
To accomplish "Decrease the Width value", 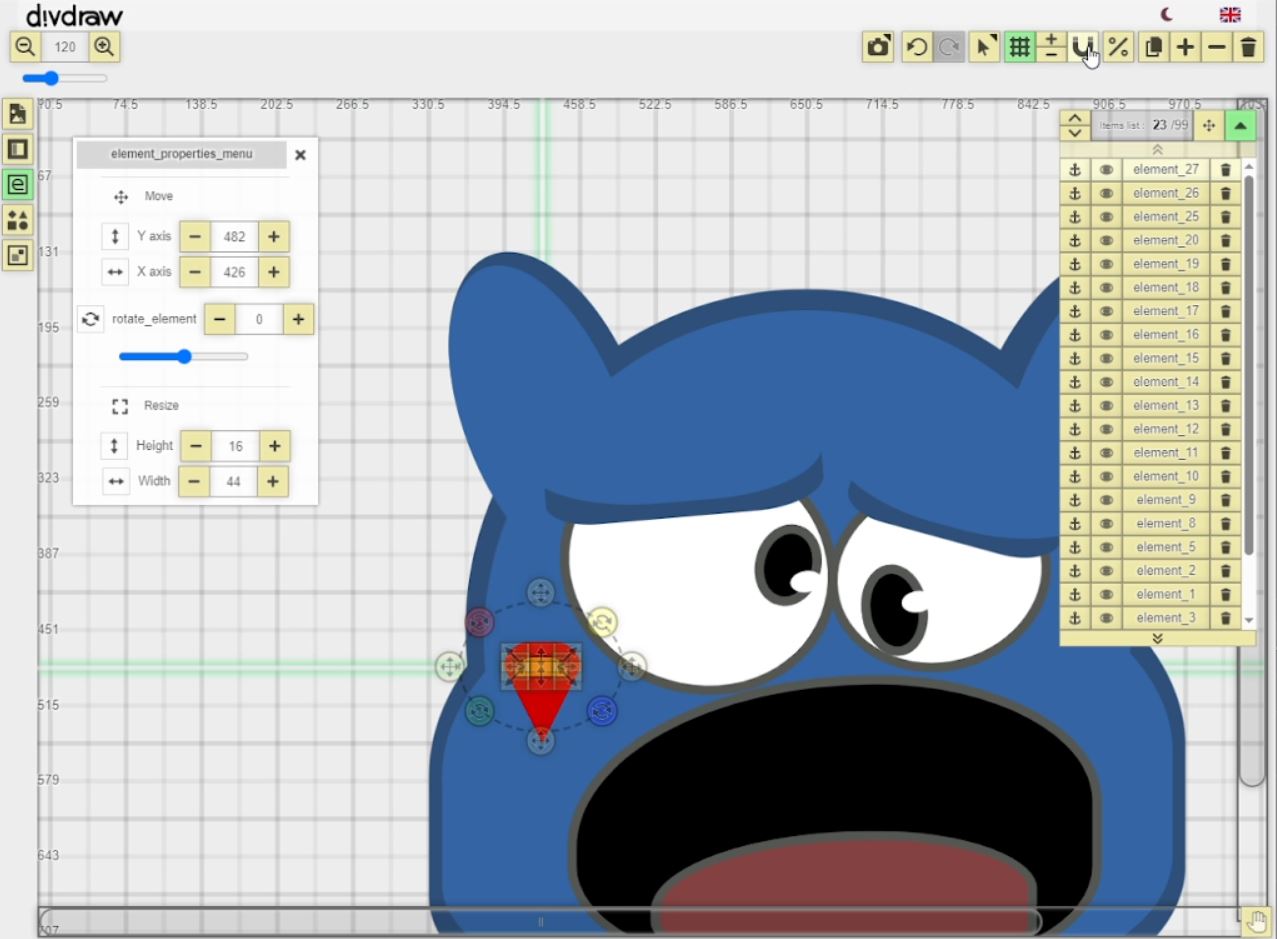I will (x=194, y=481).
